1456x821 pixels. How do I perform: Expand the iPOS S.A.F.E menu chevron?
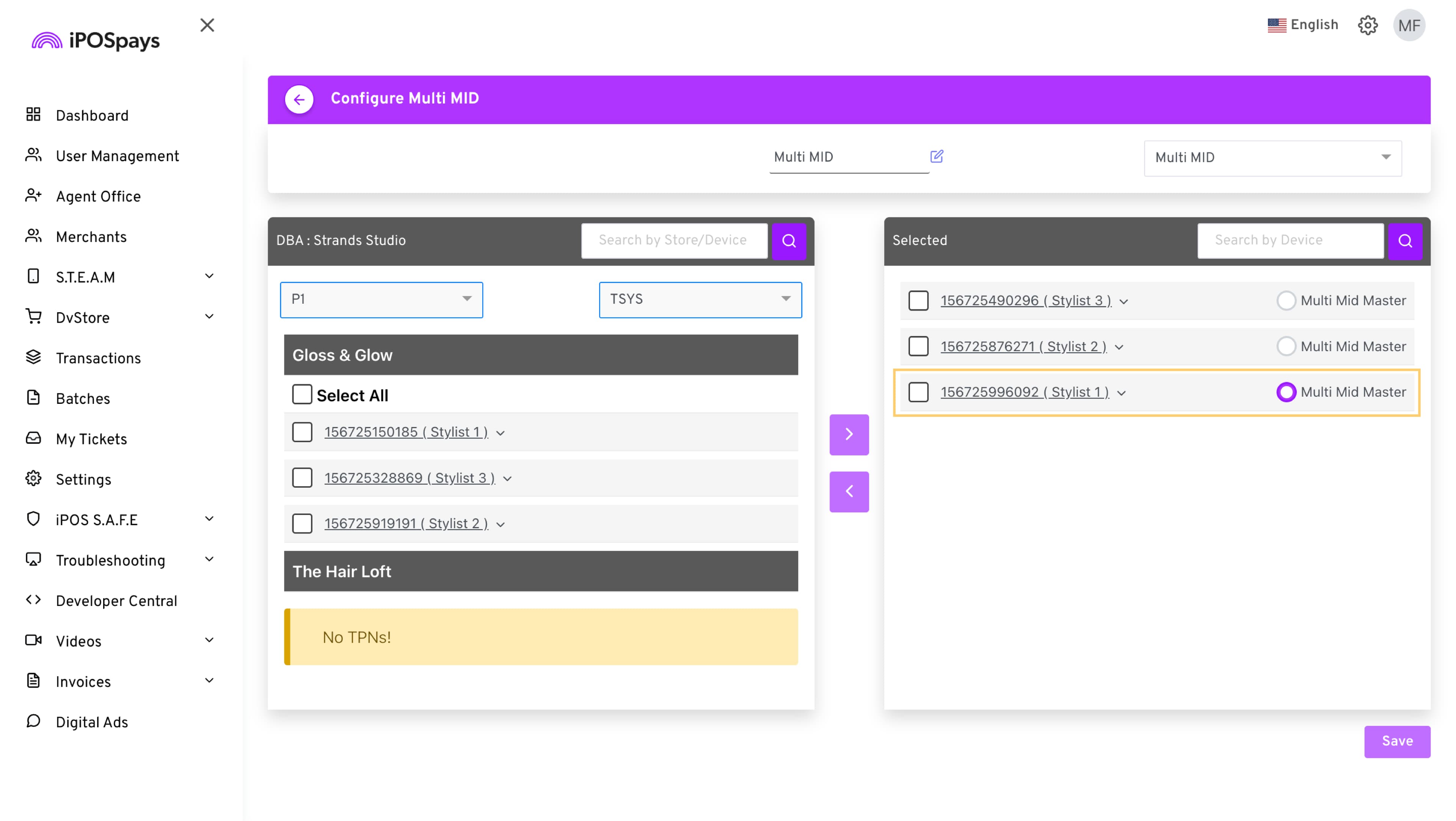[209, 518]
